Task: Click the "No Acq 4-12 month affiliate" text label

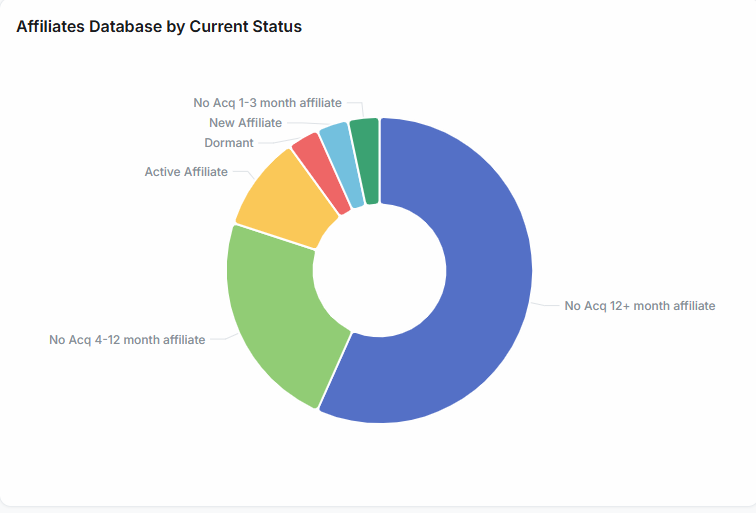Action: click(x=127, y=340)
